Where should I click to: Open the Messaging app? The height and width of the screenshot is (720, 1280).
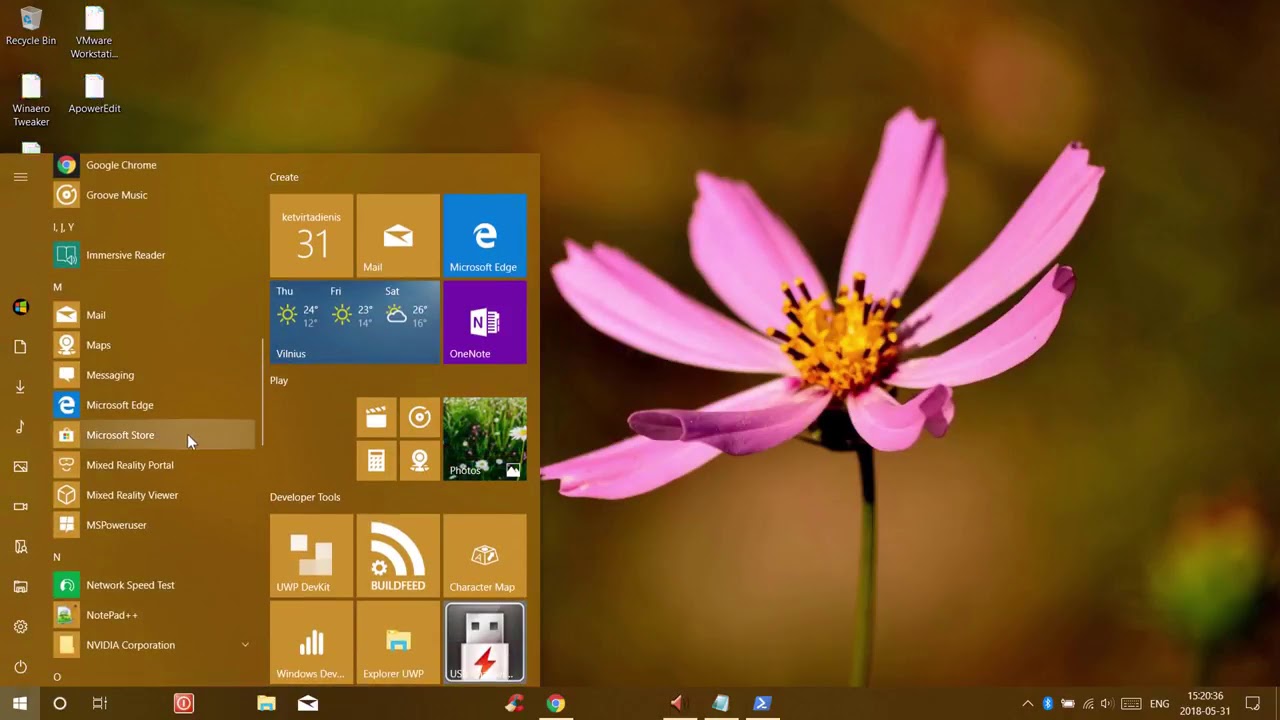click(x=155, y=375)
